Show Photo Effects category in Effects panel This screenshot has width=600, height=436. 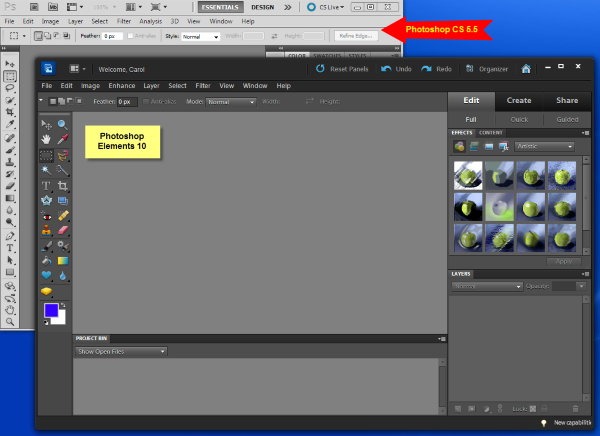(x=489, y=147)
